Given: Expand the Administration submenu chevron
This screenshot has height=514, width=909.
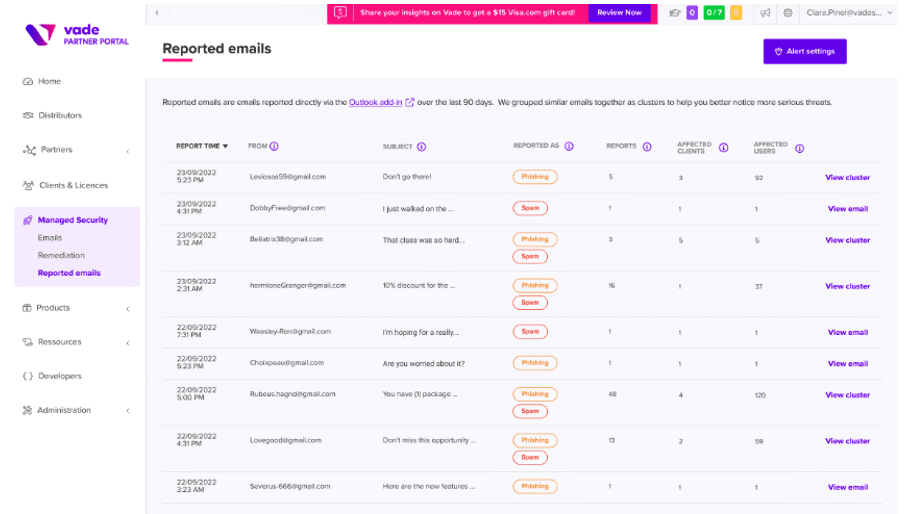Looking at the screenshot, I should click(128, 411).
